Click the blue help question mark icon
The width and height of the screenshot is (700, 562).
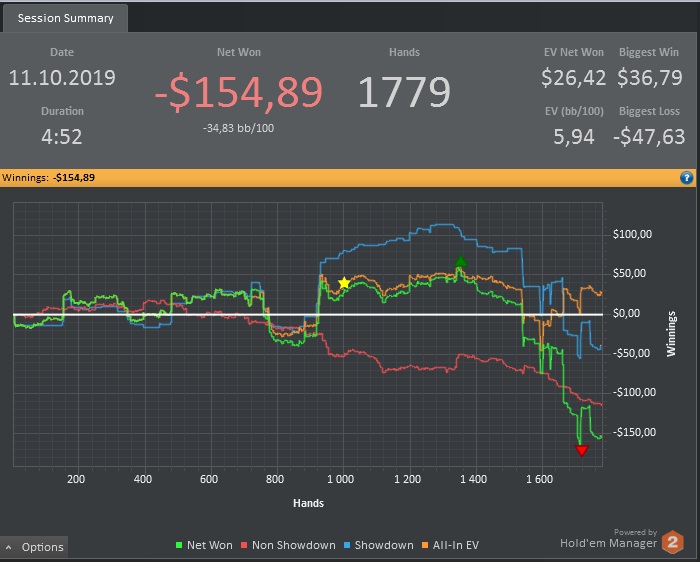[686, 178]
